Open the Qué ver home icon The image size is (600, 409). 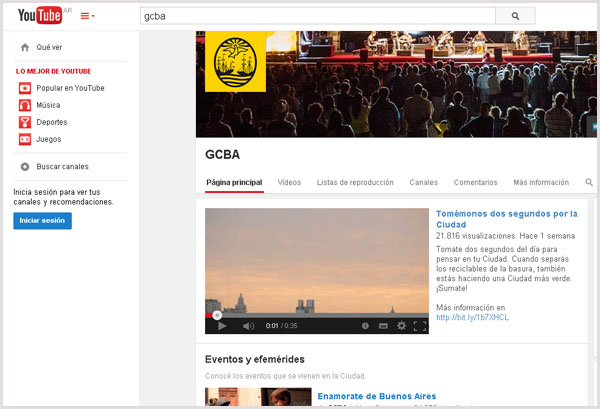coord(25,47)
